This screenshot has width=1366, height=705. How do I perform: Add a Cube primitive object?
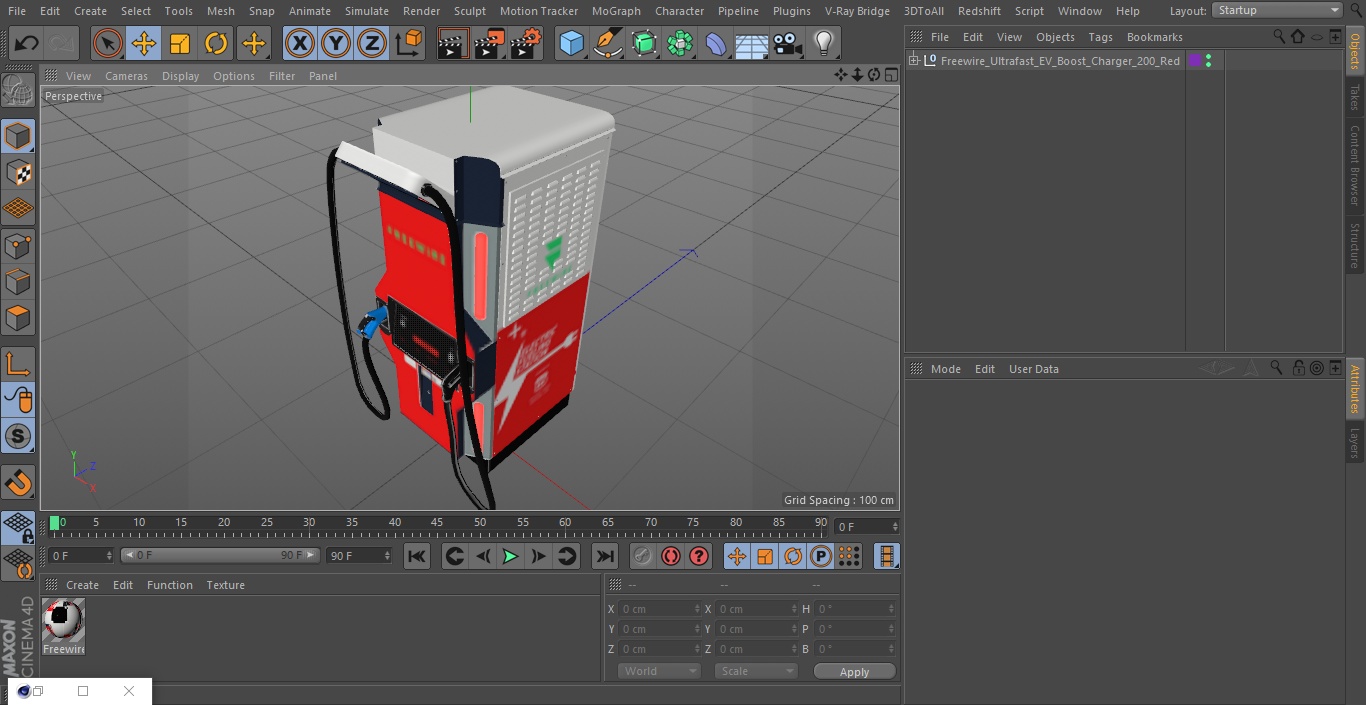pos(571,43)
